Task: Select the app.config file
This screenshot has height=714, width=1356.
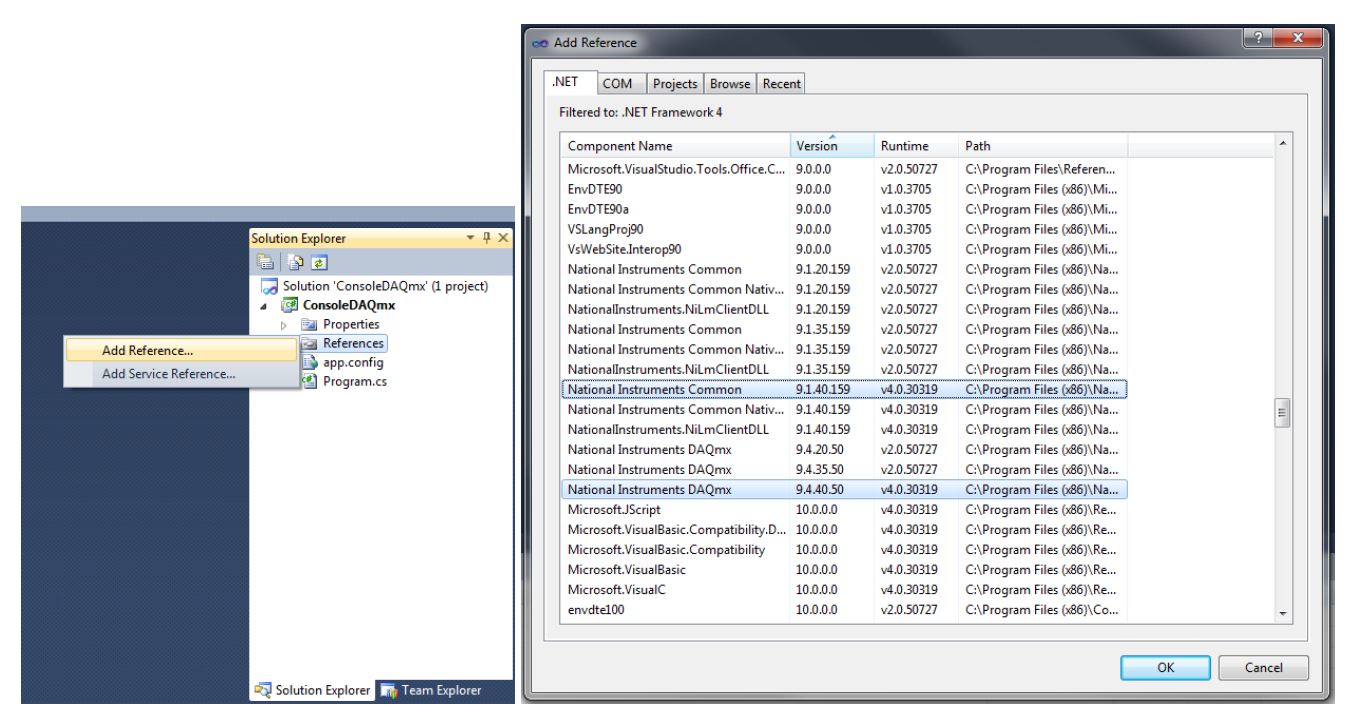Action: (x=342, y=362)
